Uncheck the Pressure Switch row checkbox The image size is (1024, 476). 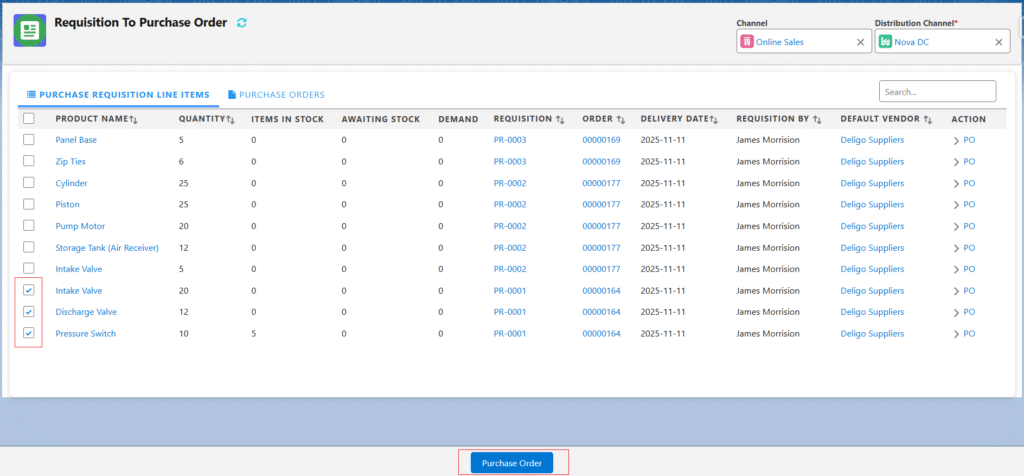pos(29,333)
